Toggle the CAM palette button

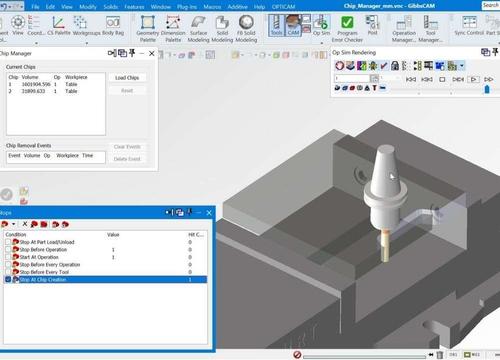click(293, 25)
